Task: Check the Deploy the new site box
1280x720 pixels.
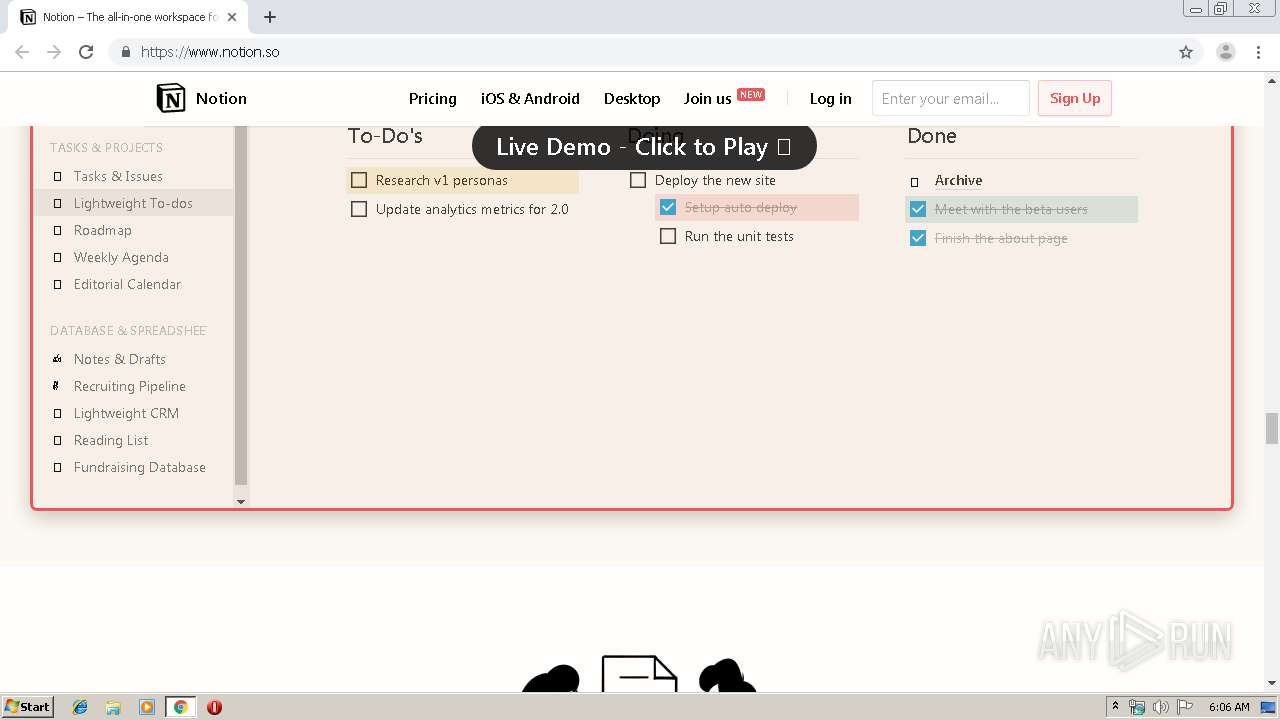Action: [x=638, y=181]
